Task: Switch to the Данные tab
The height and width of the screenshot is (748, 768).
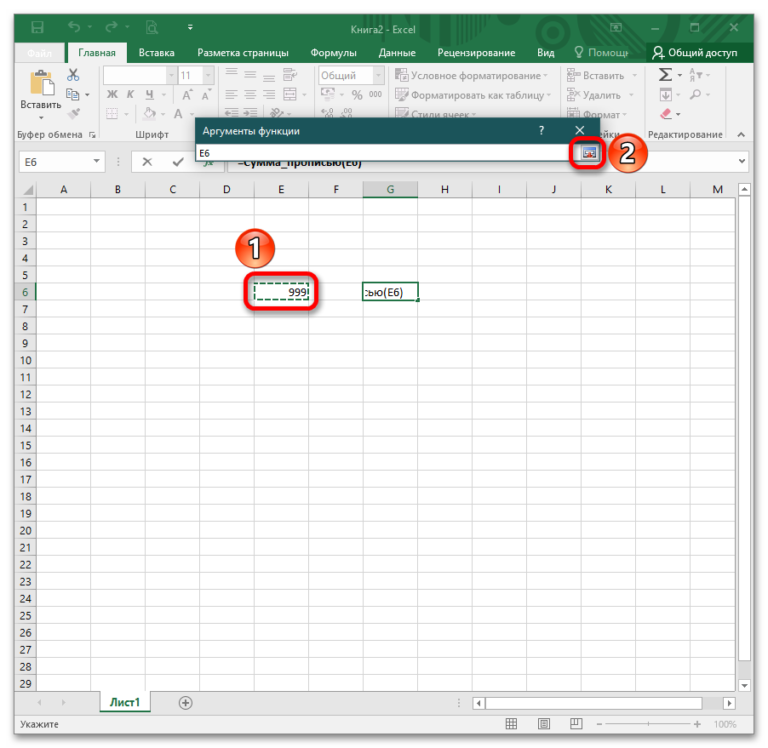Action: (397, 53)
